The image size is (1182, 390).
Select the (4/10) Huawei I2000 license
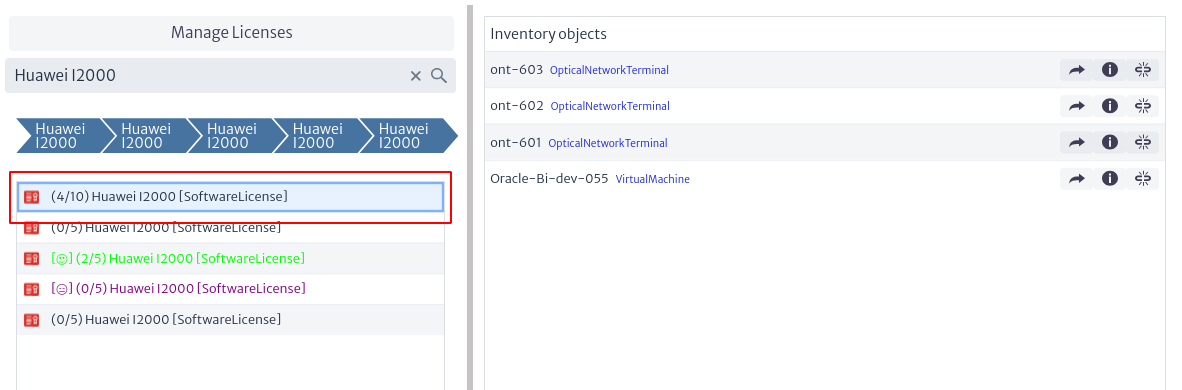point(231,197)
